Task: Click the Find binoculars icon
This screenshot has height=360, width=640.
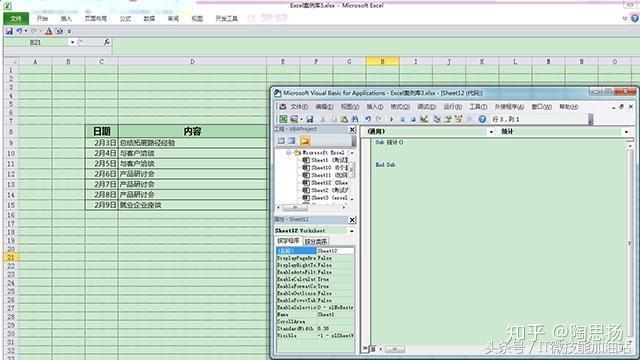Action: pos(354,119)
